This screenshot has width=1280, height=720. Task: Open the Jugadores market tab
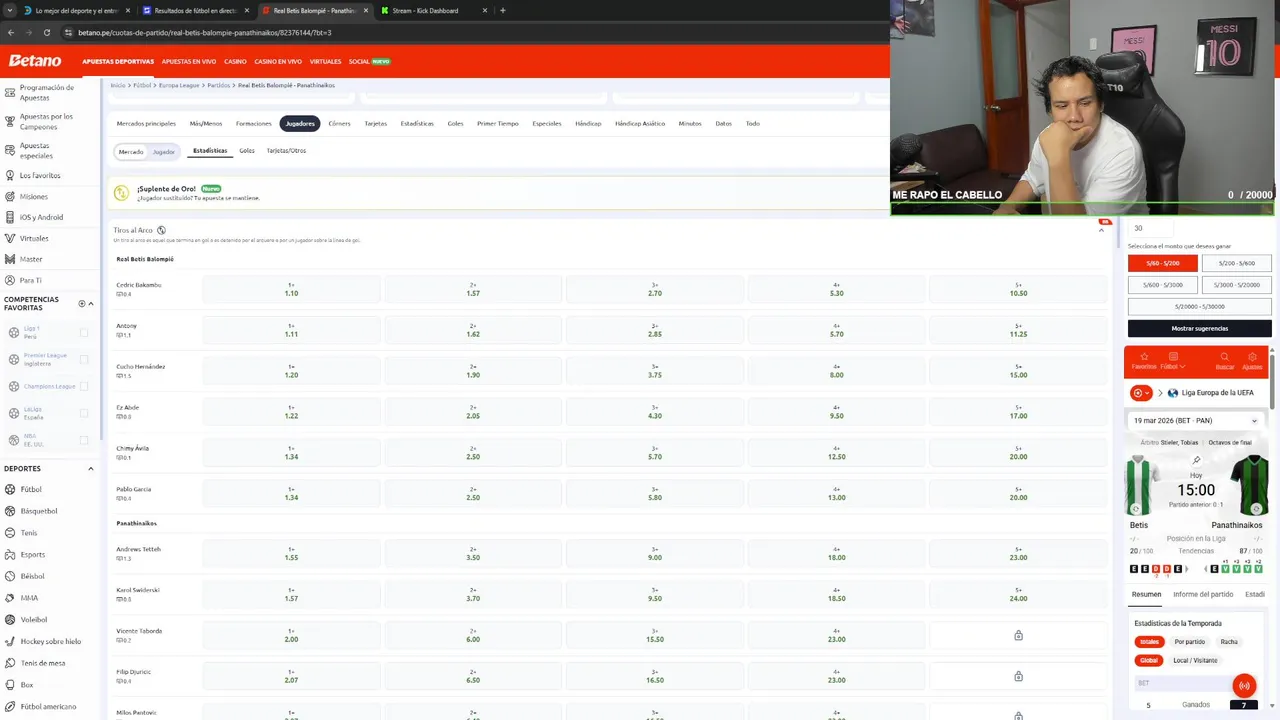300,123
